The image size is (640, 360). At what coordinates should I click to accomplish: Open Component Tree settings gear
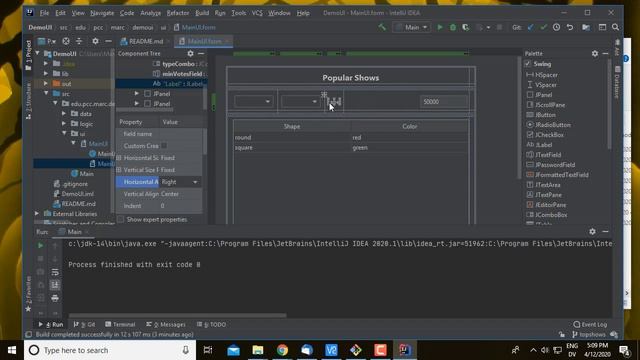[190, 53]
